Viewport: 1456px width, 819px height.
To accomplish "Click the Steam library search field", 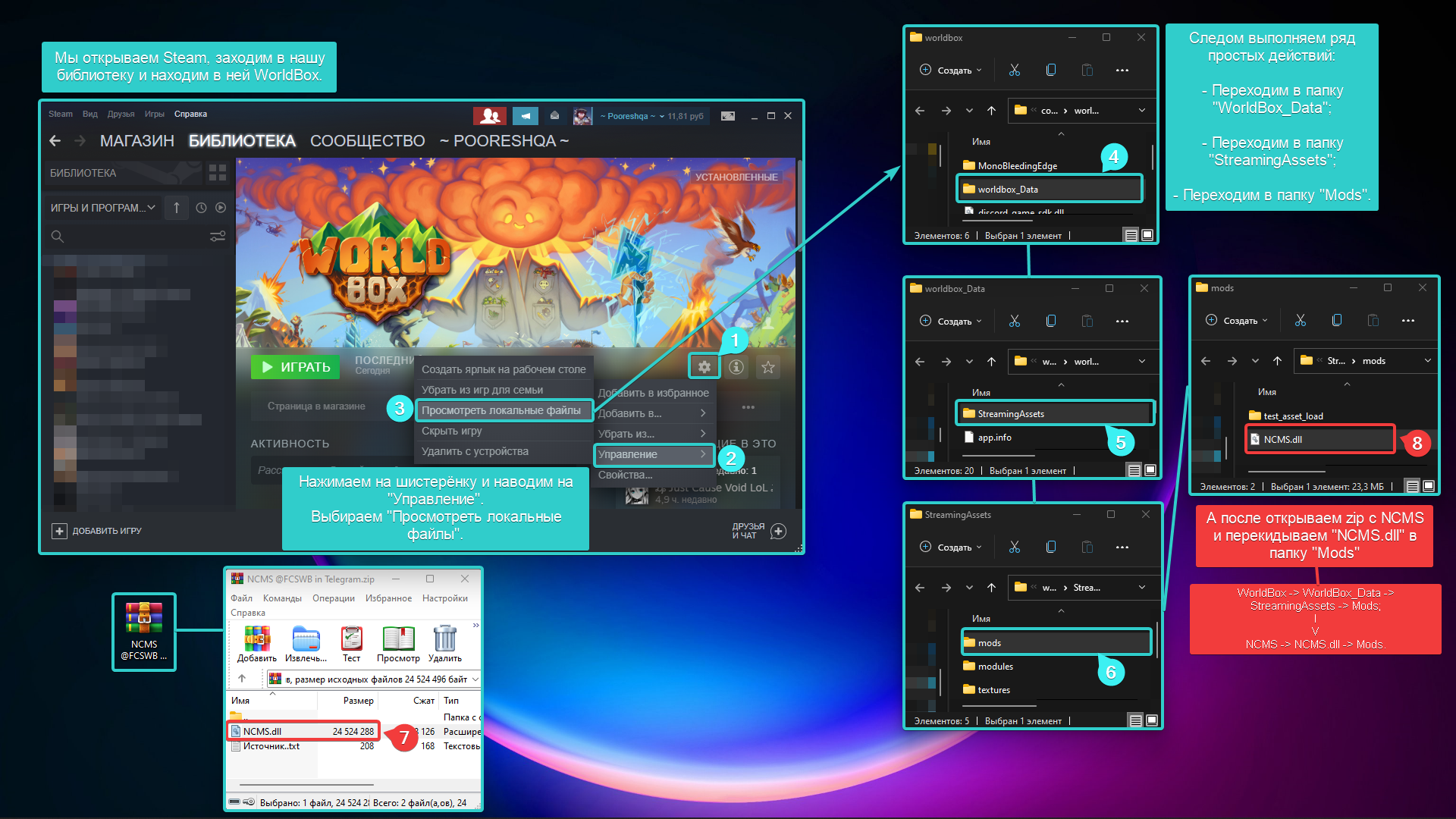I will [136, 237].
